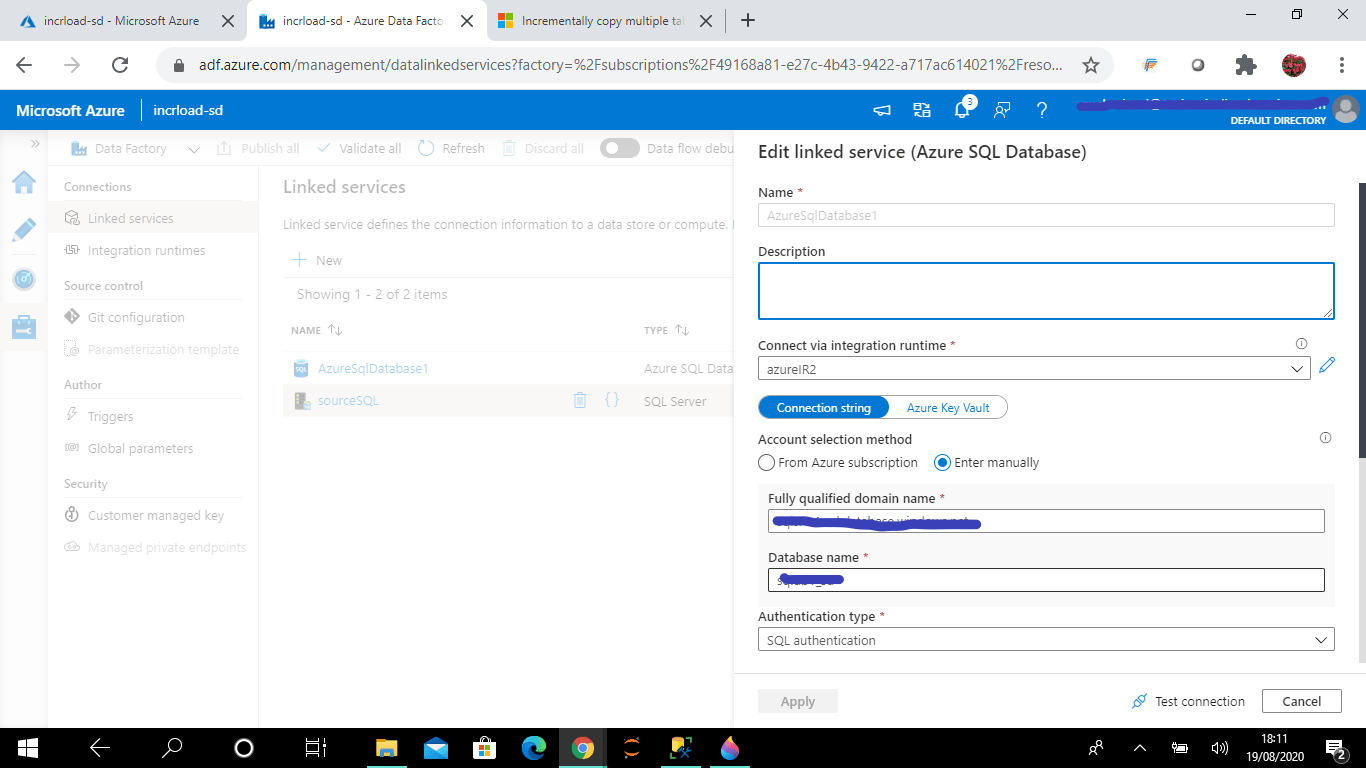Open Customer managed key under Security
This screenshot has width=1366, height=768.
pyautogui.click(x=156, y=515)
